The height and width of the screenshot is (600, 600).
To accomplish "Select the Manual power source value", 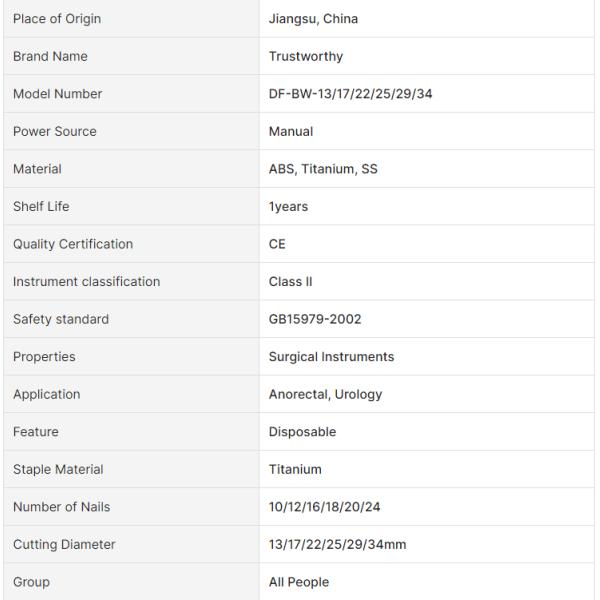I will pos(291,131).
